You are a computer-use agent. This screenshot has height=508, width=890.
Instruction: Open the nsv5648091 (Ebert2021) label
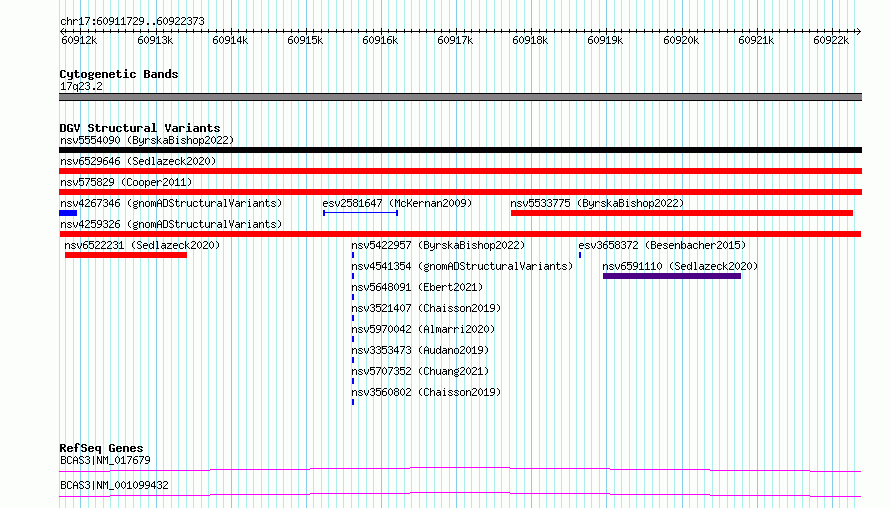[x=417, y=287]
